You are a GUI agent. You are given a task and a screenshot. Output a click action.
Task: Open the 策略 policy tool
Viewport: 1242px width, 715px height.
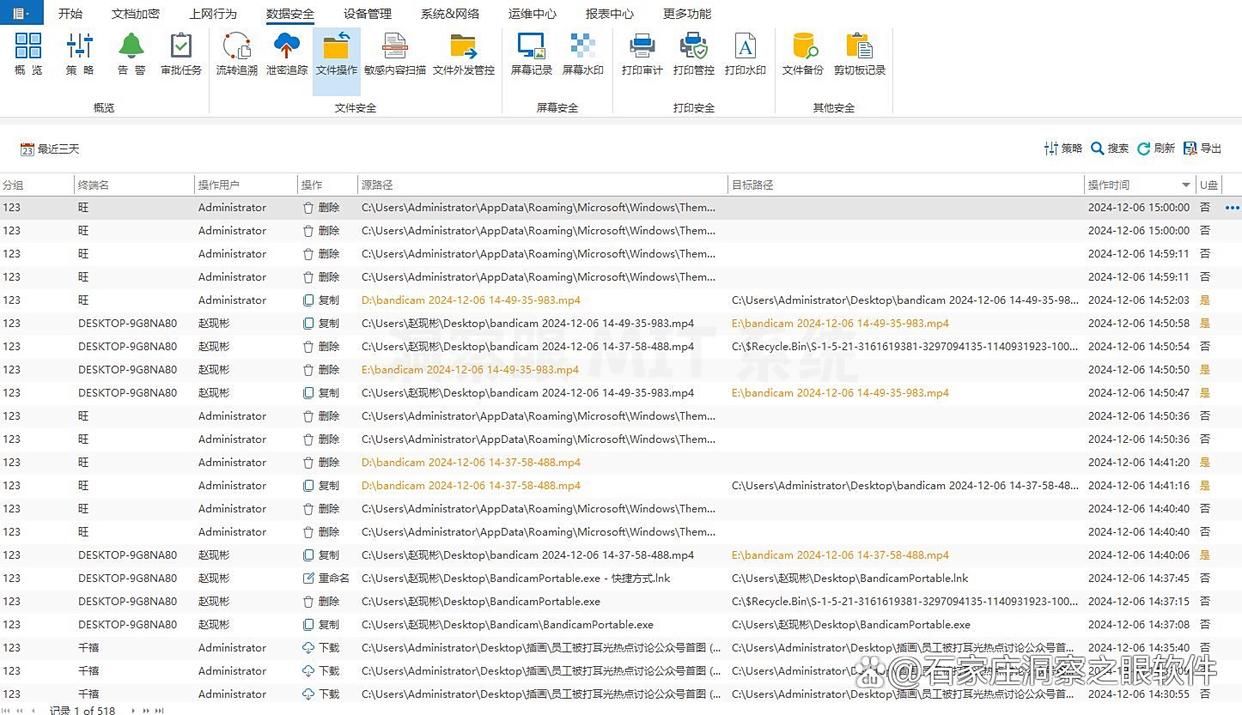(80, 54)
